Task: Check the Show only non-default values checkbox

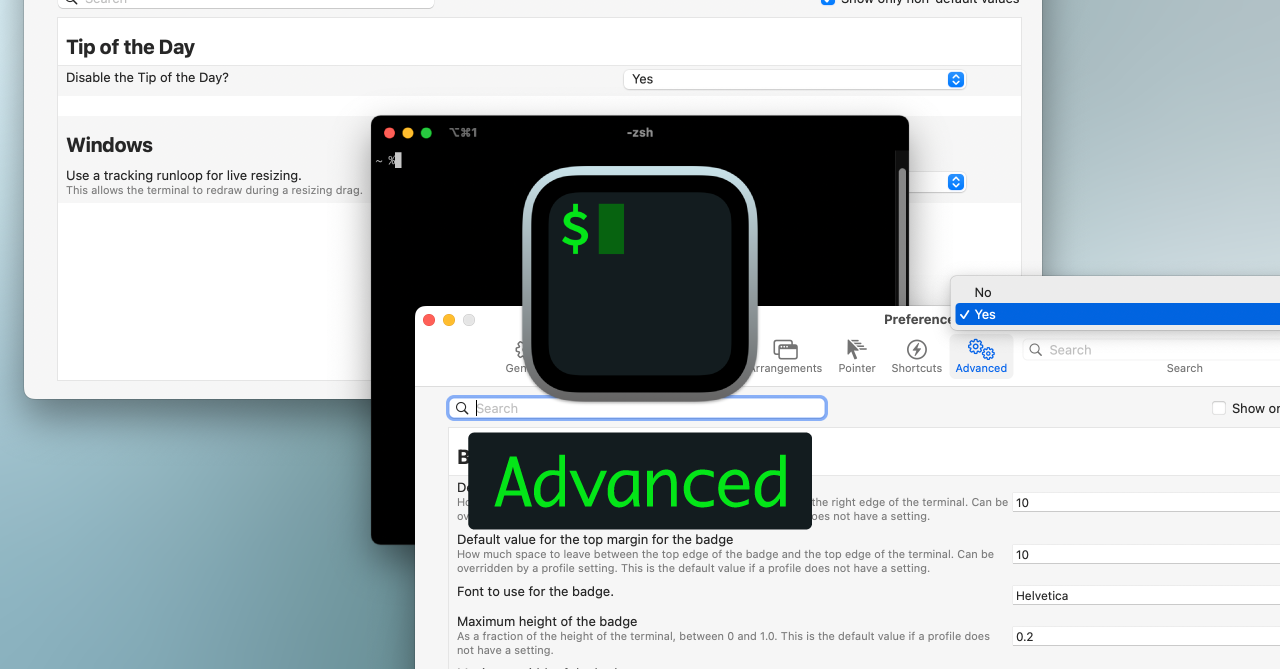Action: (x=828, y=2)
